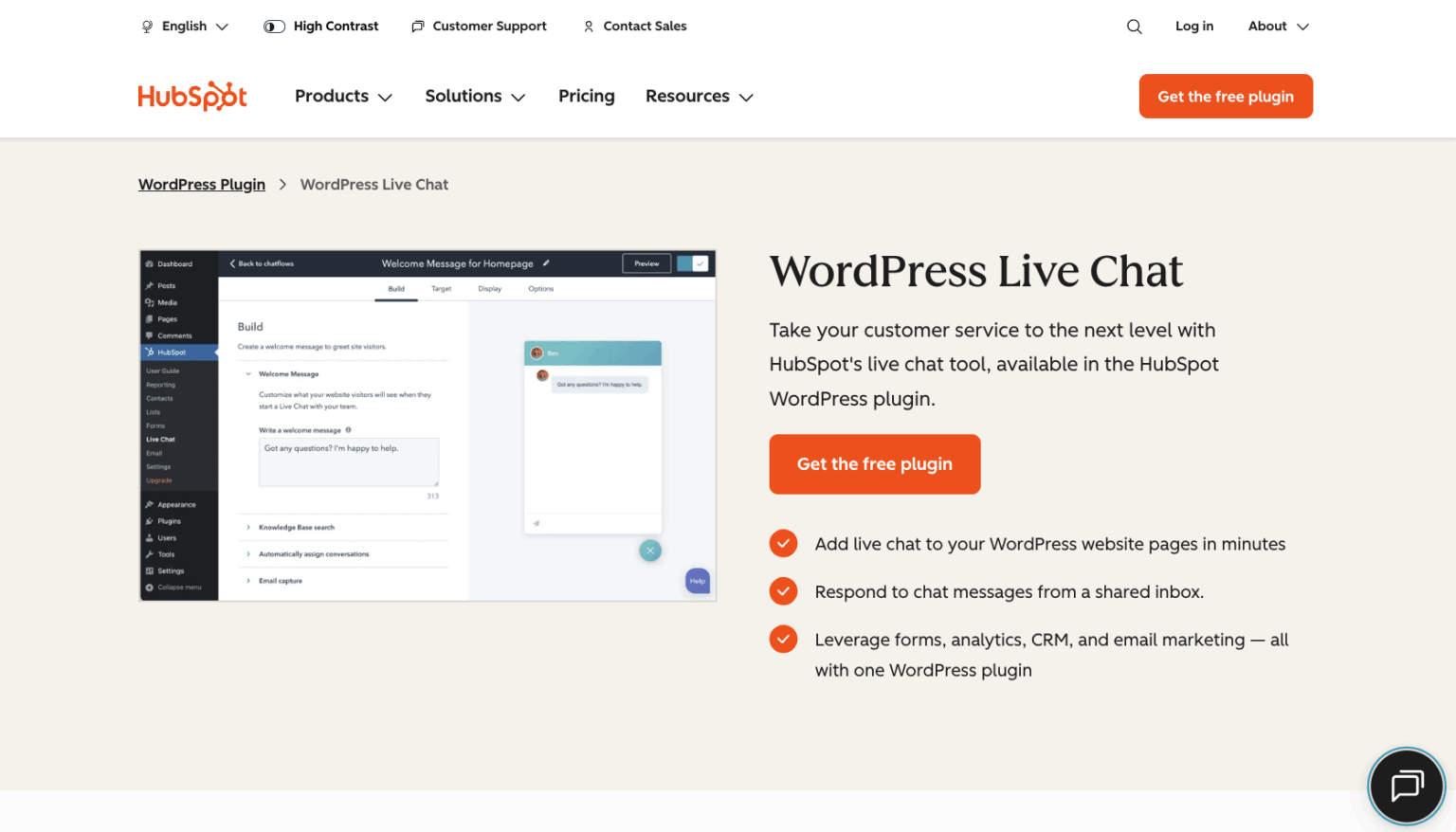Click the welcome message text field
This screenshot has width=1456, height=832.
pos(347,461)
